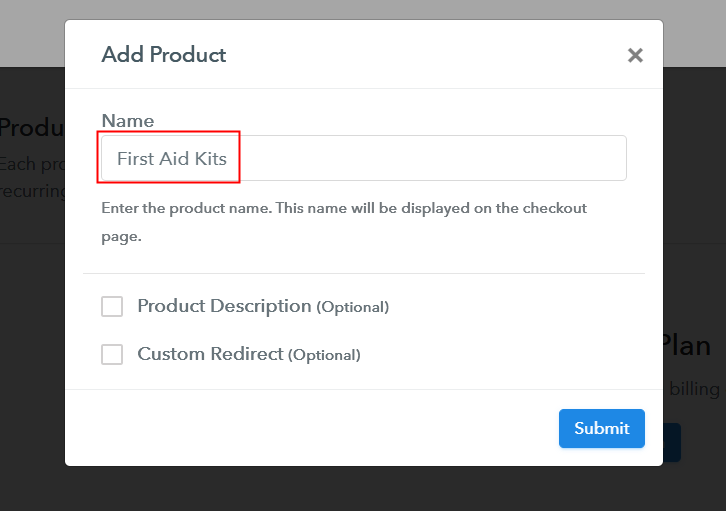
Task: Enable the Product Description checkbox
Action: click(112, 306)
